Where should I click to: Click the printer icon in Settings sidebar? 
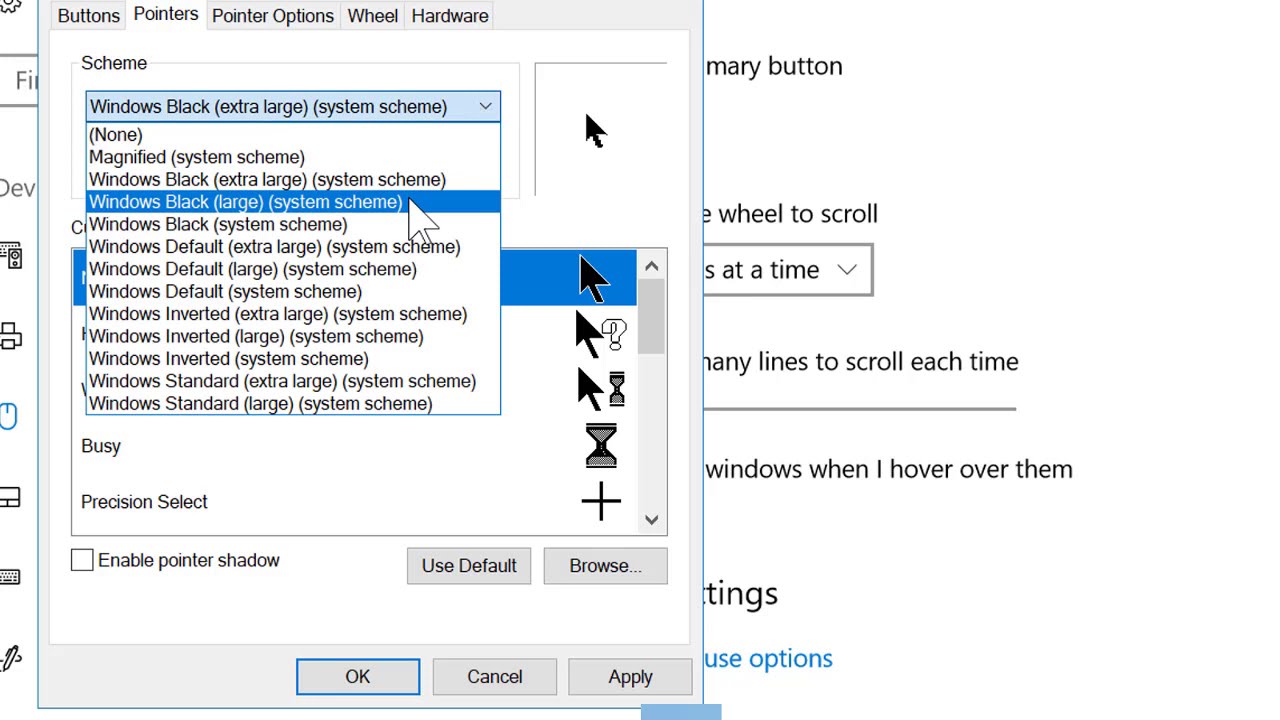pyautogui.click(x=11, y=336)
